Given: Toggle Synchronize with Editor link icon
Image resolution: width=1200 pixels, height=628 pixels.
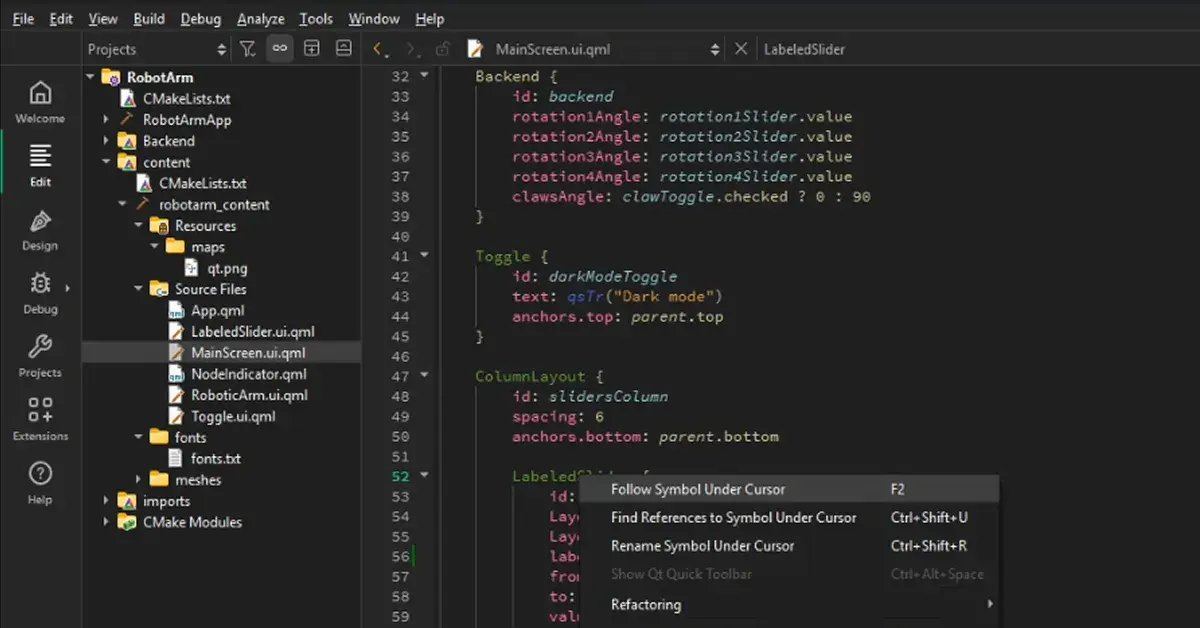Looking at the screenshot, I should pos(279,48).
